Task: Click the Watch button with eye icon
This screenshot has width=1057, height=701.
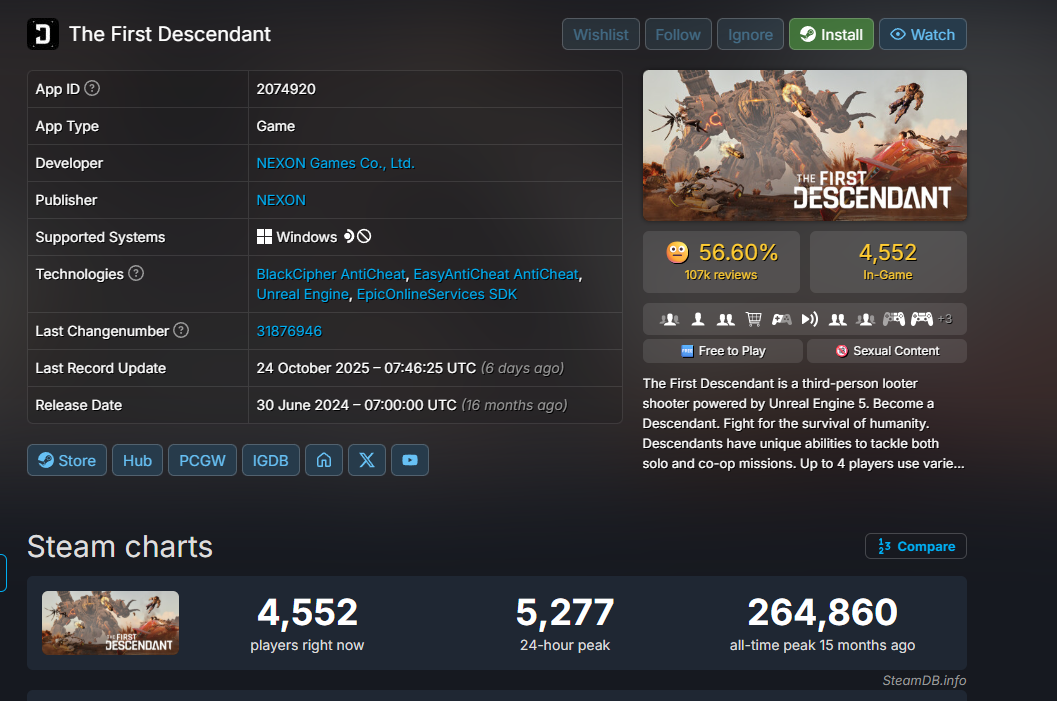Action: click(x=923, y=34)
